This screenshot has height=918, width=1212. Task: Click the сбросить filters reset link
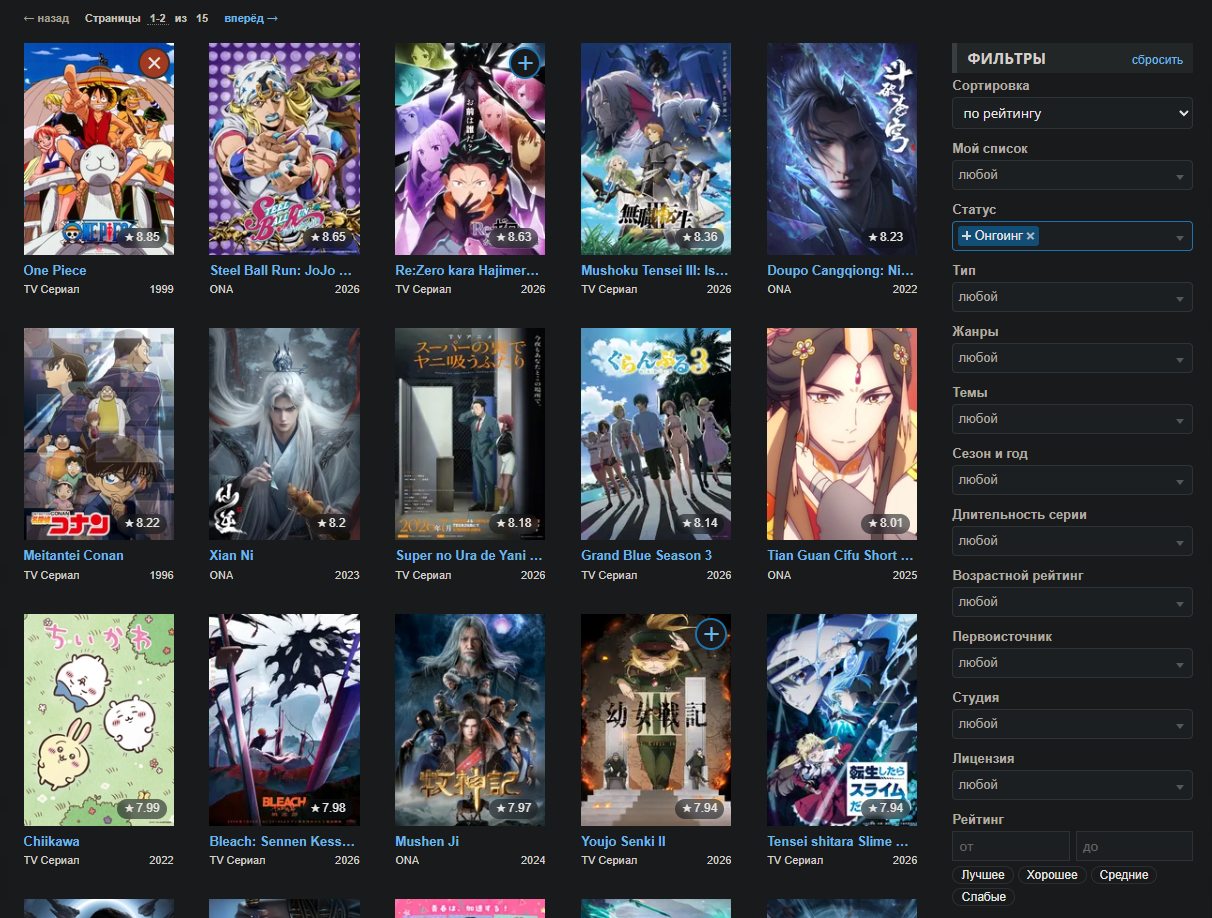coord(1157,60)
